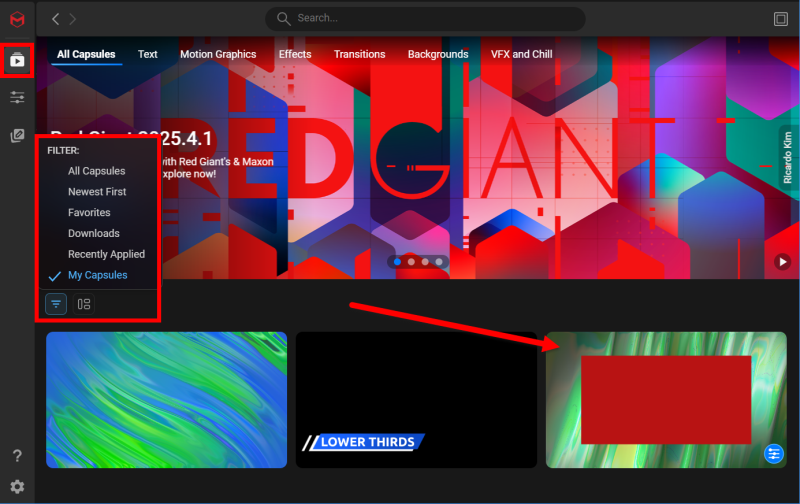The width and height of the screenshot is (800, 504).
Task: Type in the Search field
Action: click(425, 19)
